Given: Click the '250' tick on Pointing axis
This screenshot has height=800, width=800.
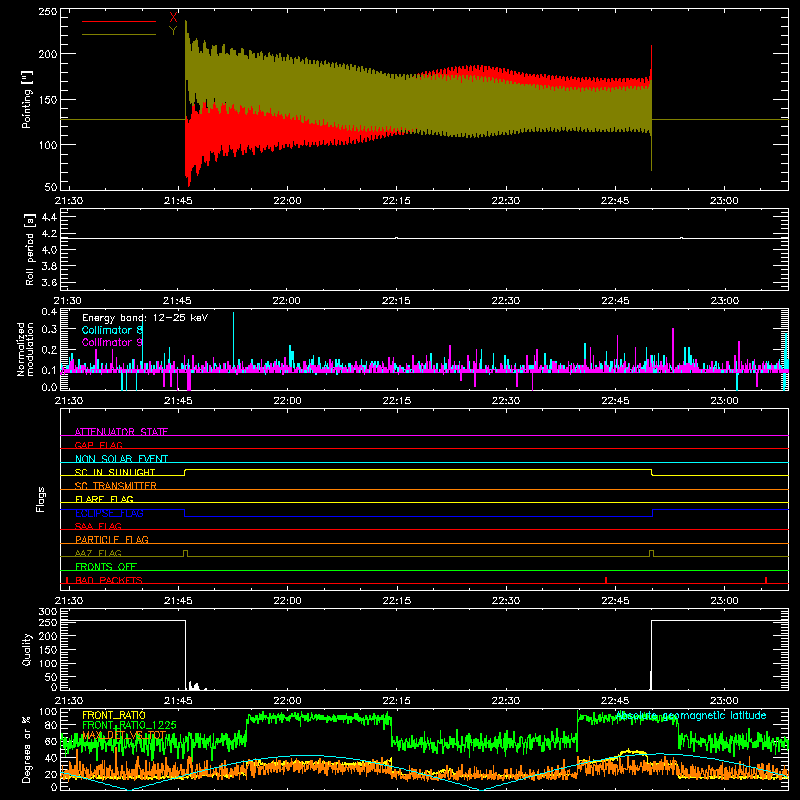Looking at the screenshot, I should click(47, 12).
